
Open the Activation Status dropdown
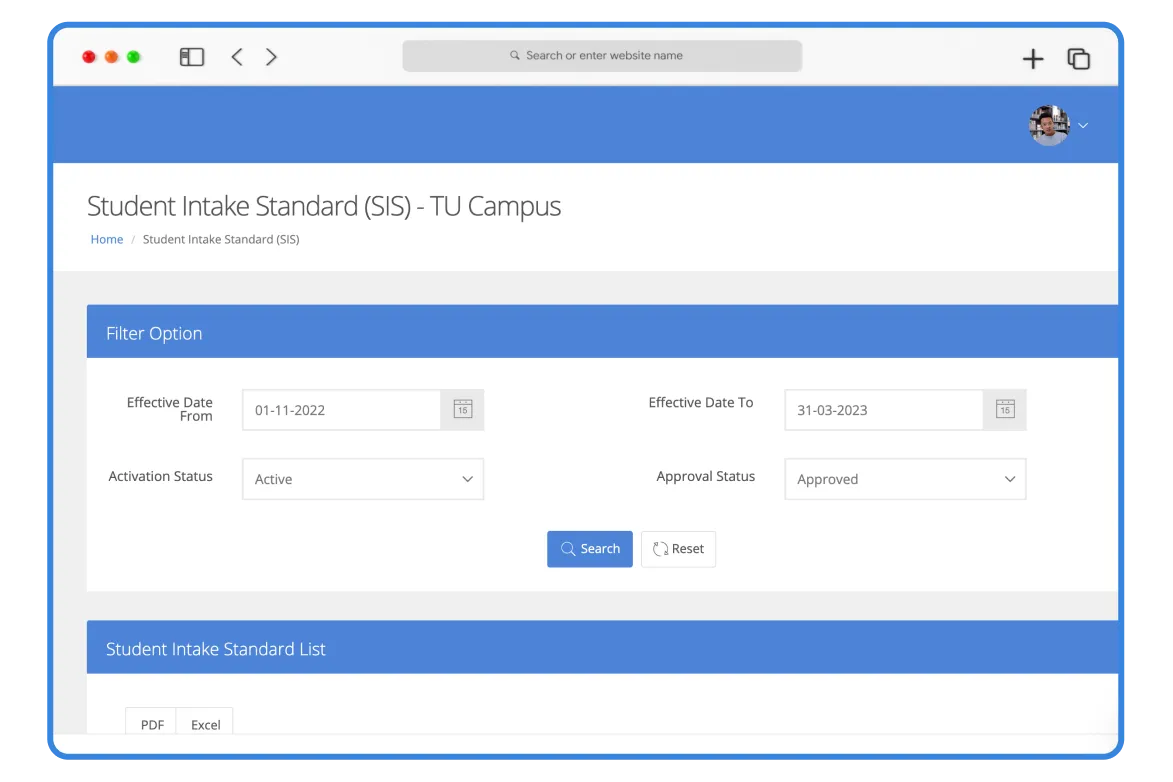click(363, 479)
